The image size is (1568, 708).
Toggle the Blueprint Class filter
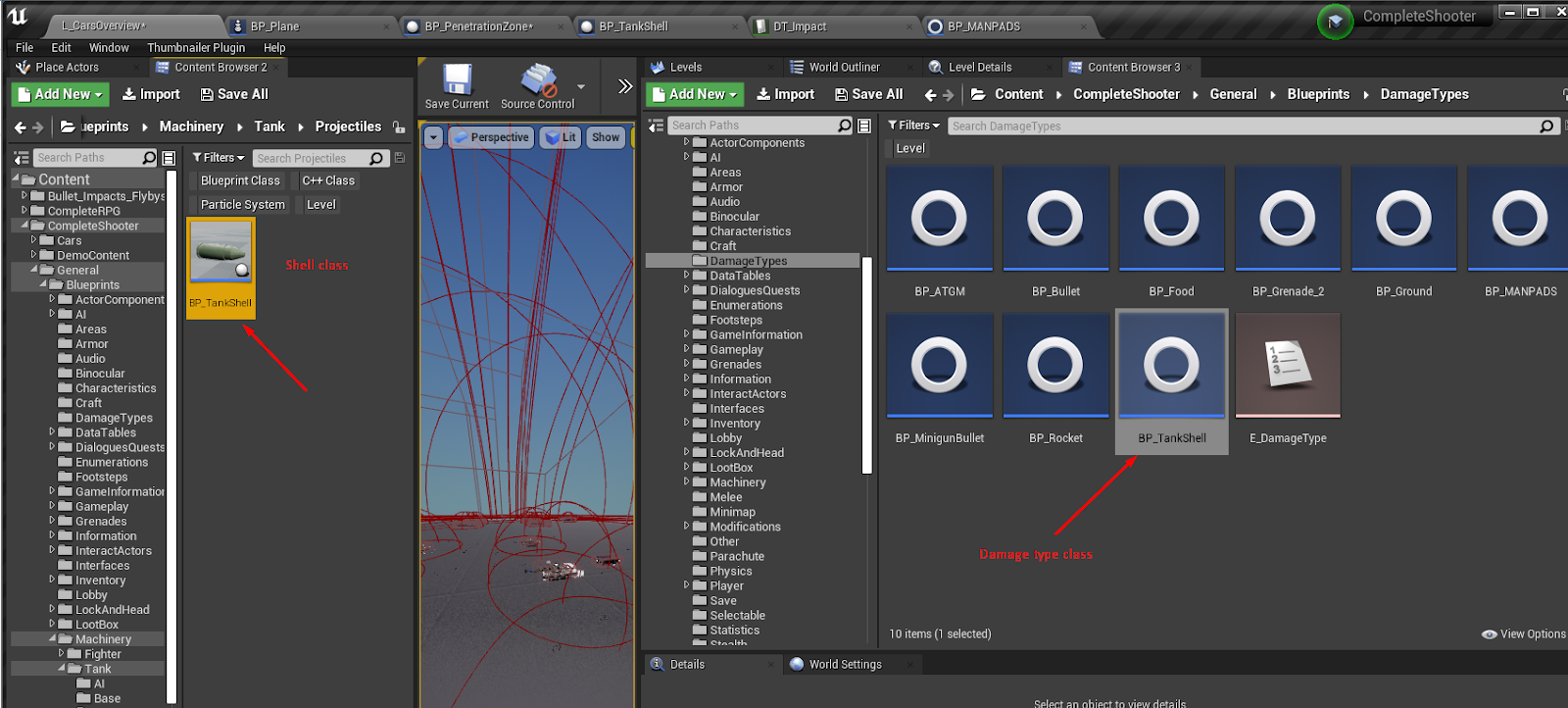pyautogui.click(x=240, y=180)
